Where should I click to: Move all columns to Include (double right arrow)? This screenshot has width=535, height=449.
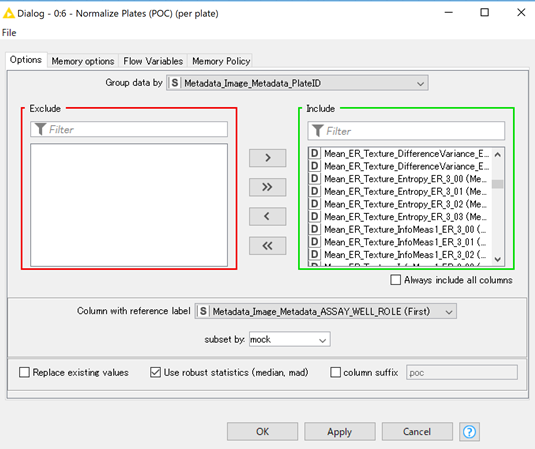click(x=268, y=187)
